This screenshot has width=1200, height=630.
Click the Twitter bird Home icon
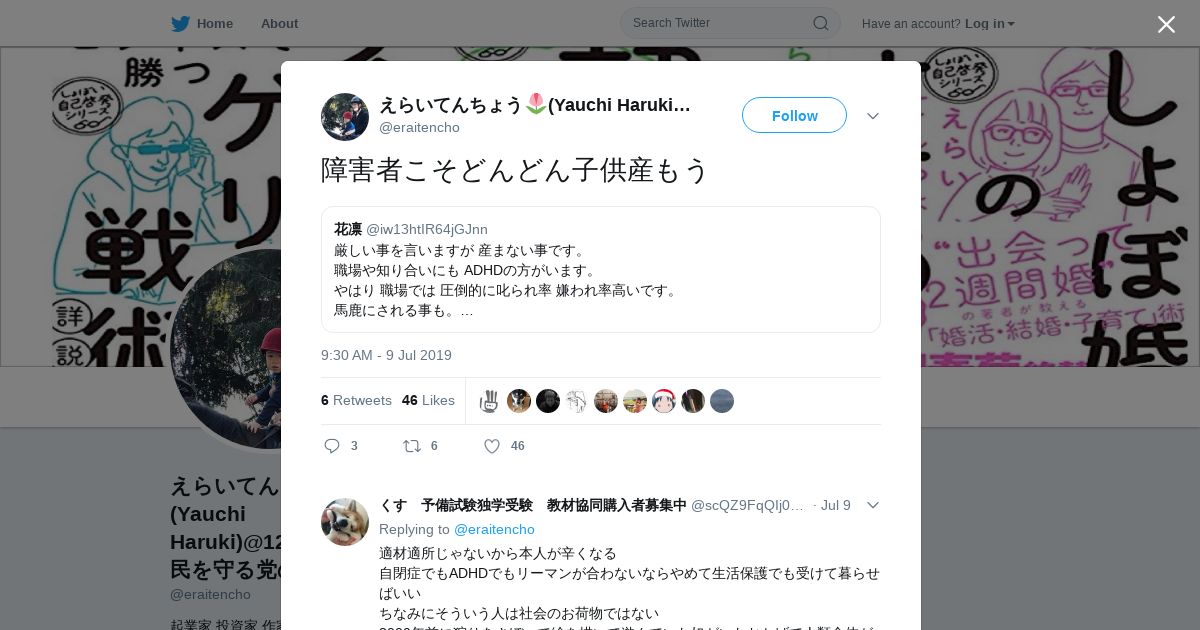click(x=180, y=23)
